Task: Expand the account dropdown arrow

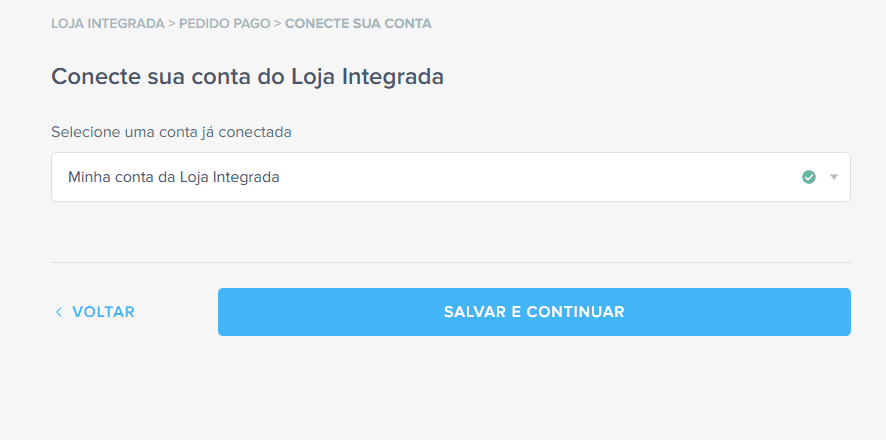Action: point(834,177)
